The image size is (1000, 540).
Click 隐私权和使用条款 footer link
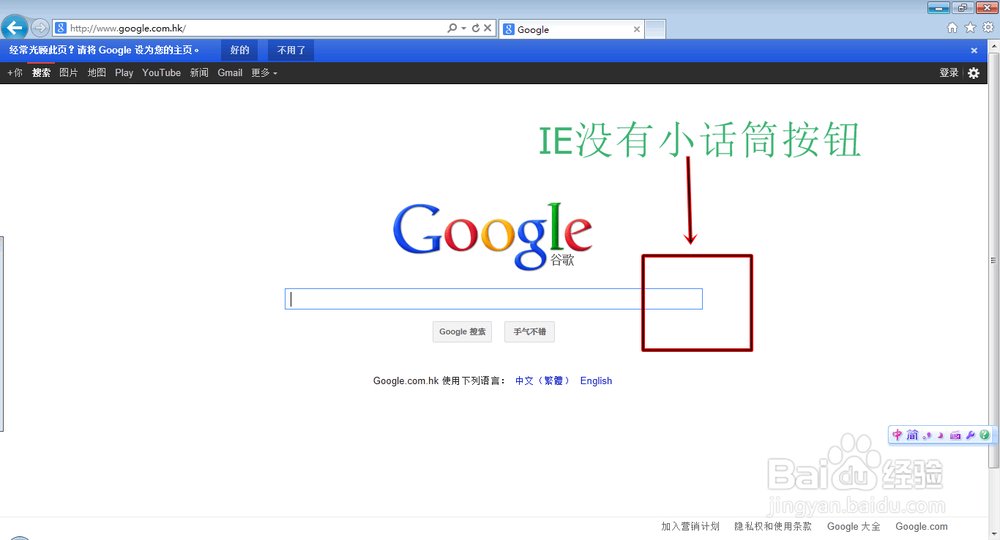(773, 527)
